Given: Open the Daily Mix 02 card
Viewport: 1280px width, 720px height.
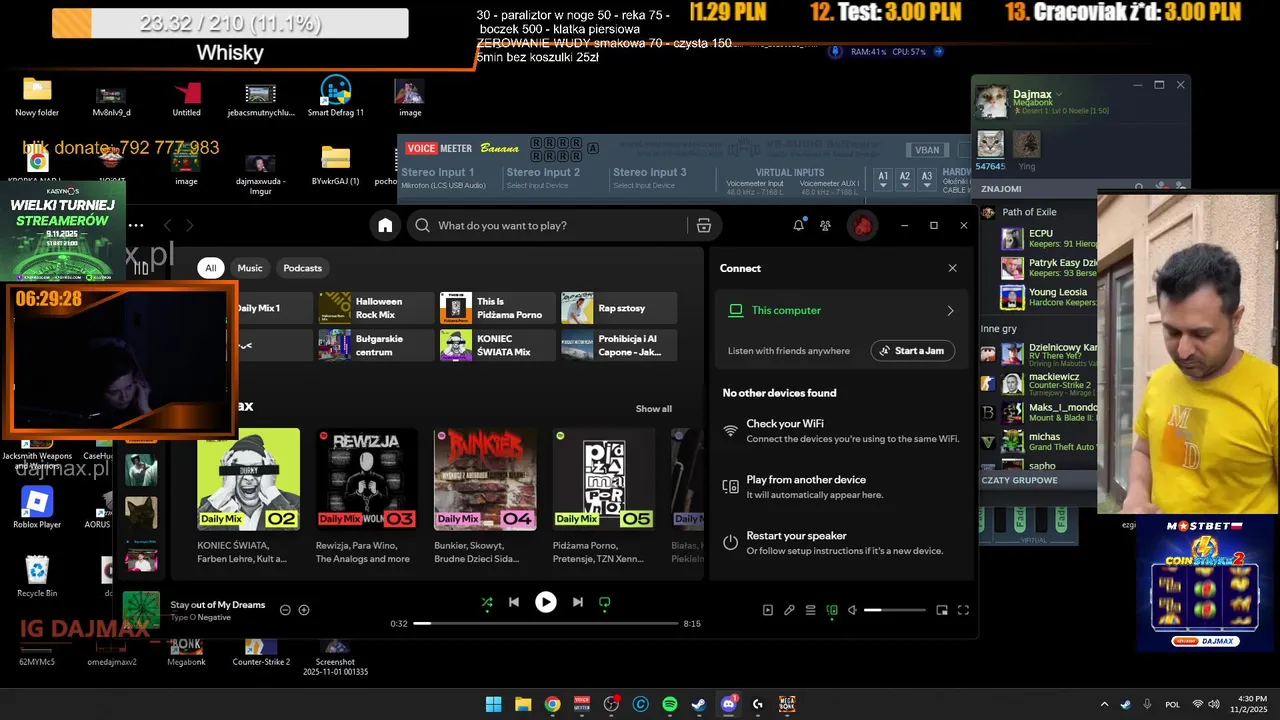Looking at the screenshot, I should [x=248, y=497].
